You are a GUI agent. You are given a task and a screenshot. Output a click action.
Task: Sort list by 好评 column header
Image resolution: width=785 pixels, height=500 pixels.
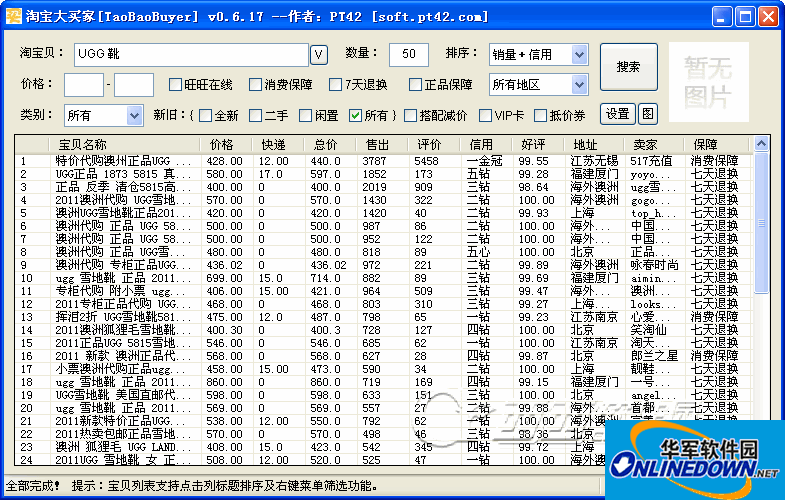coord(537,145)
